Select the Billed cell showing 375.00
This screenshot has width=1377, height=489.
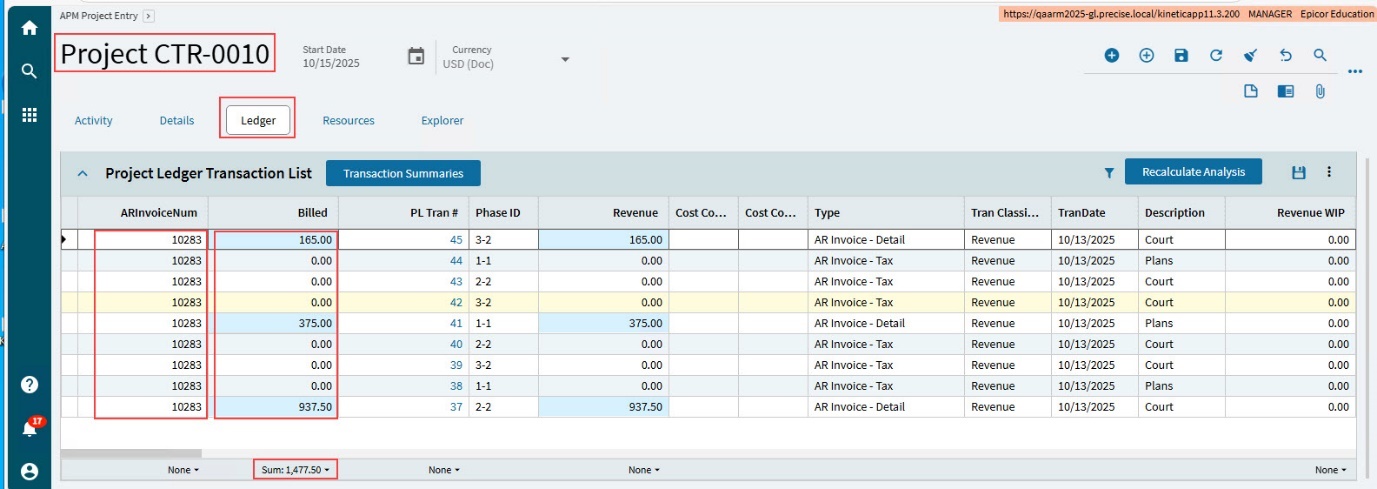(x=274, y=323)
